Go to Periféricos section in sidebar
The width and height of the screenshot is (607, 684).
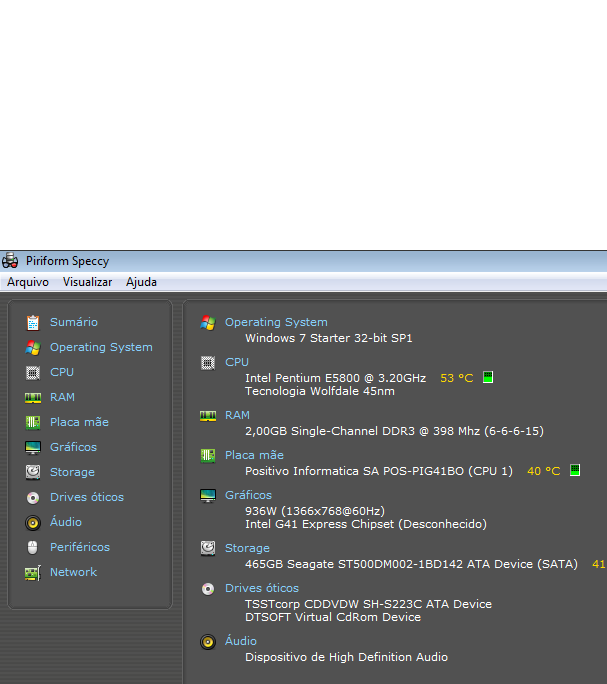80,547
